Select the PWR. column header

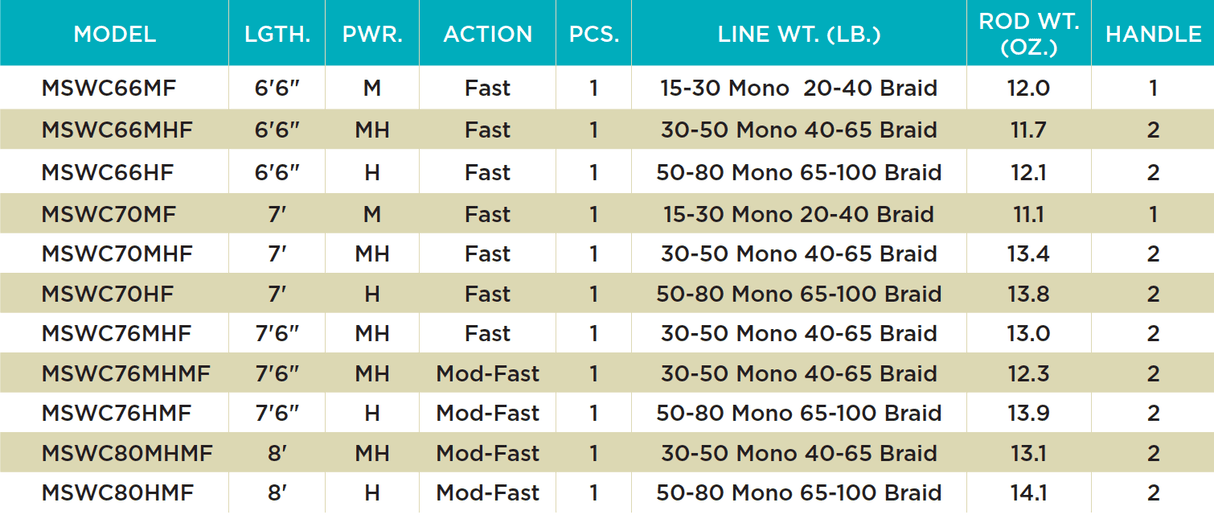coord(372,34)
